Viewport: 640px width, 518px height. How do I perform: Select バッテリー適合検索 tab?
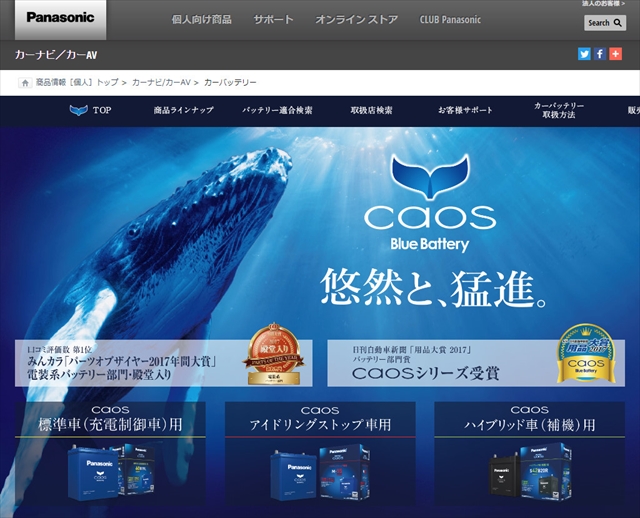pos(277,110)
